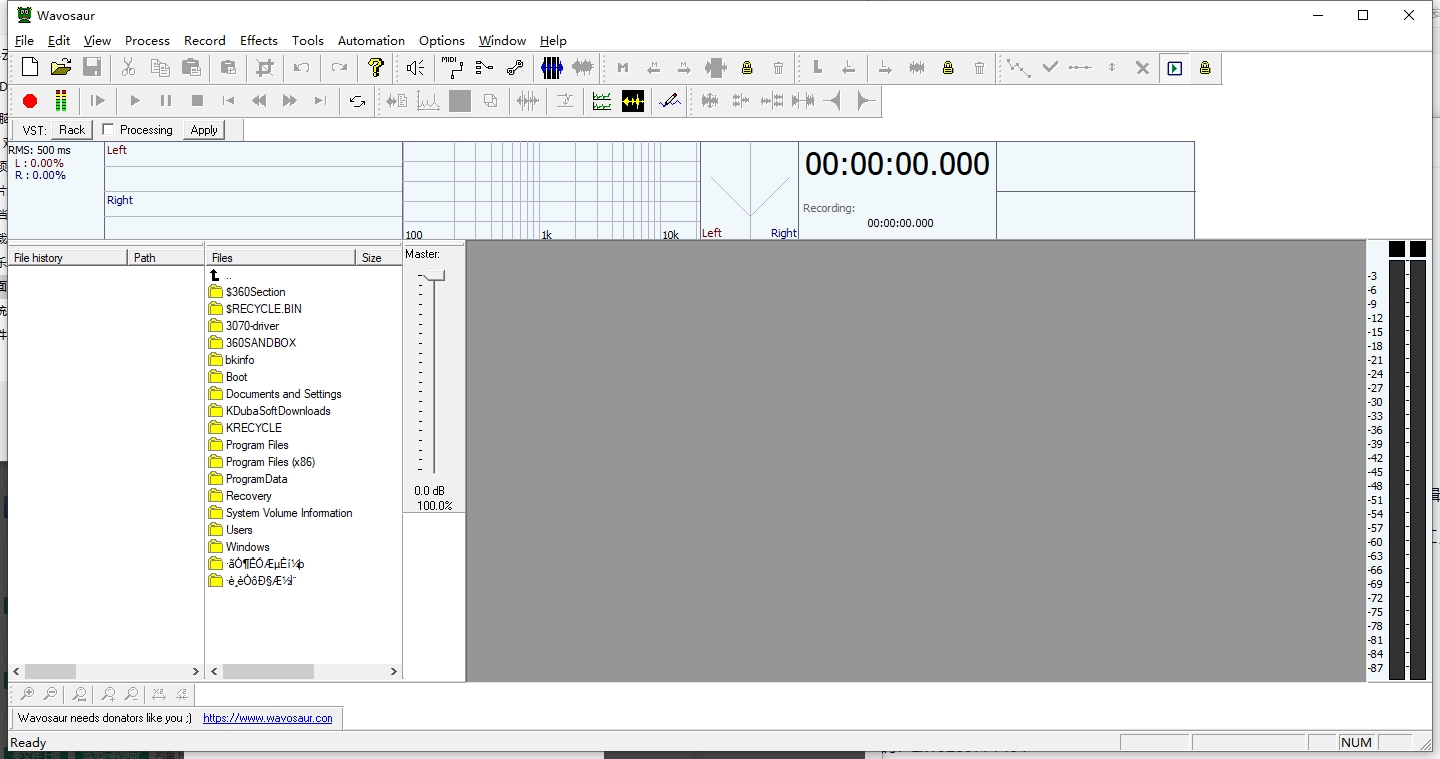This screenshot has width=1440, height=759.
Task: Toggle the marker lock padlock icon
Action: pyautogui.click(x=747, y=68)
